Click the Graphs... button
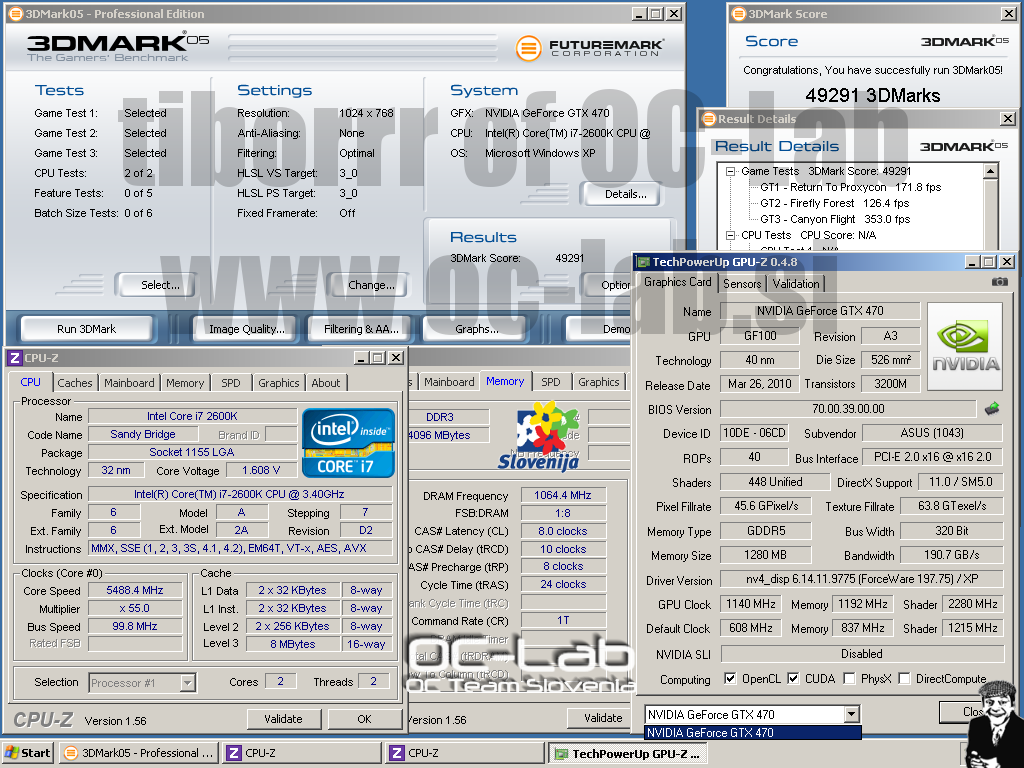The image size is (1024, 768). pyautogui.click(x=477, y=329)
